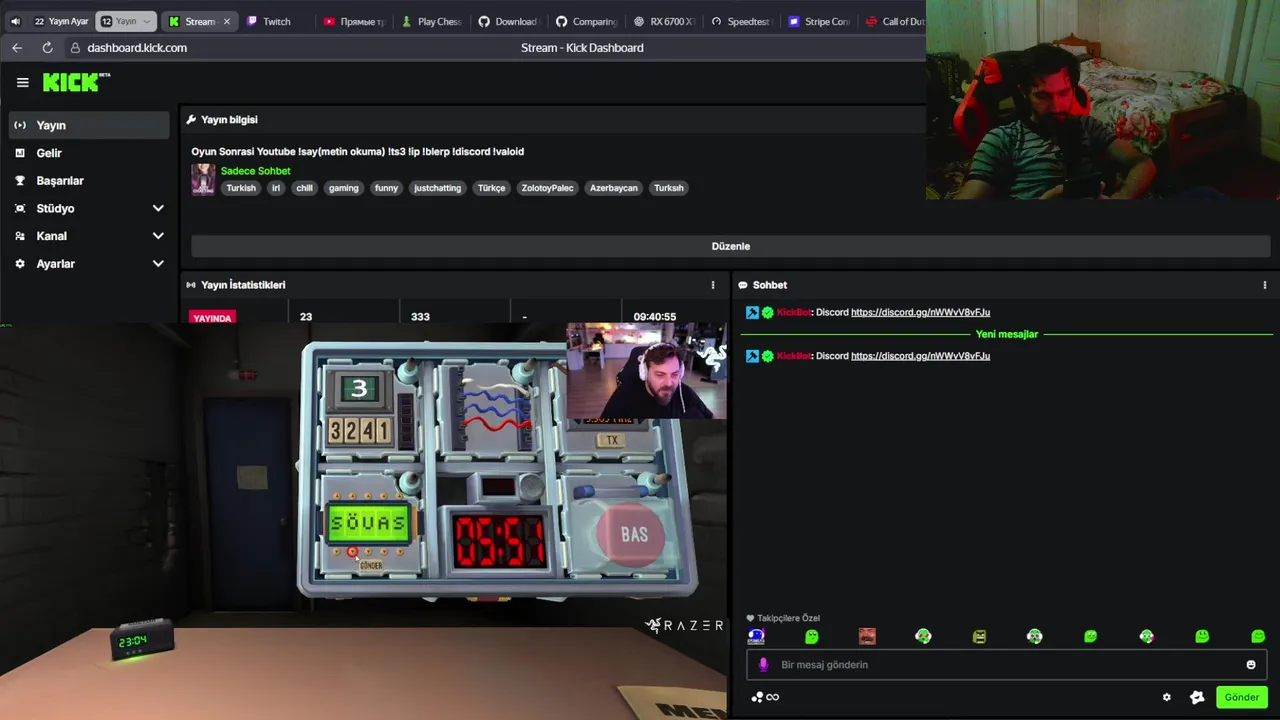Viewport: 1280px width, 720px height.
Task: Send message with the Gönder button
Action: (1242, 697)
